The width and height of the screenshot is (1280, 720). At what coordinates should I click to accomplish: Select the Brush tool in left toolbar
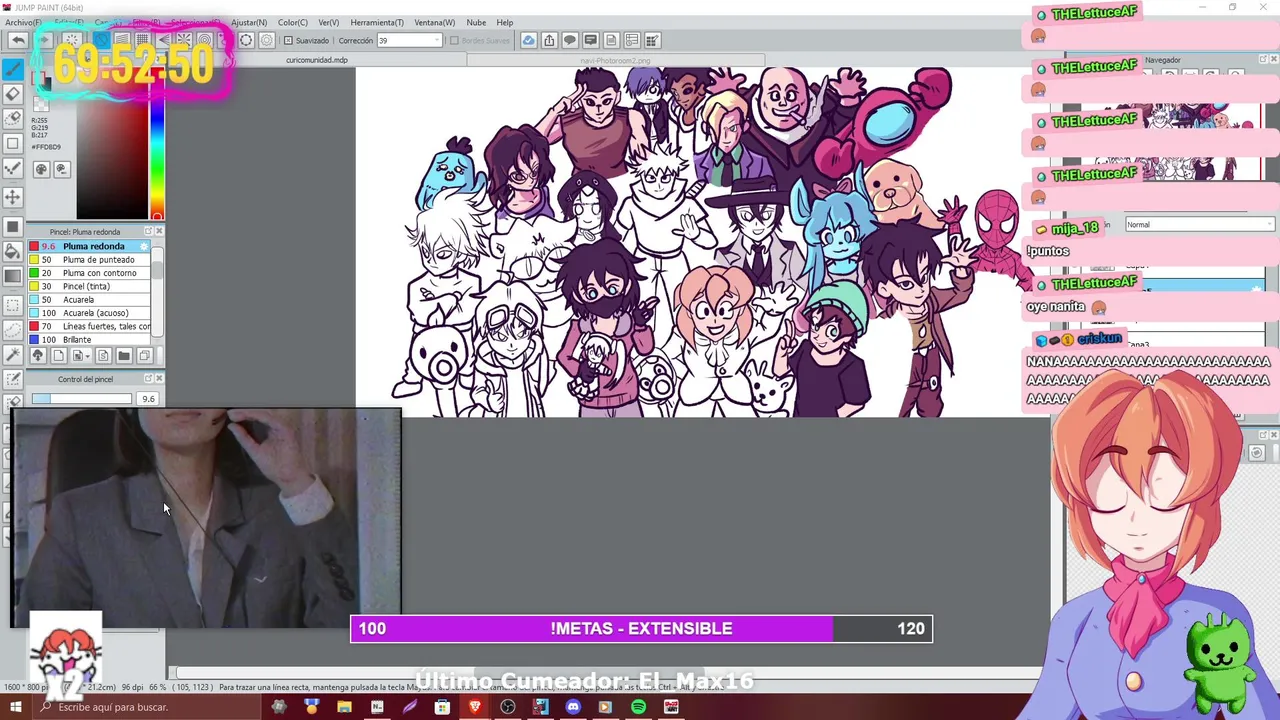(13, 70)
